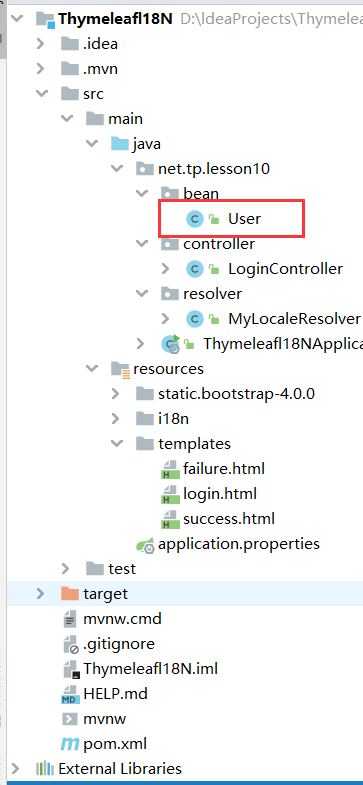The image size is (363, 785).
Task: Click the ThymeleafI18N project module icon
Action: point(45,20)
